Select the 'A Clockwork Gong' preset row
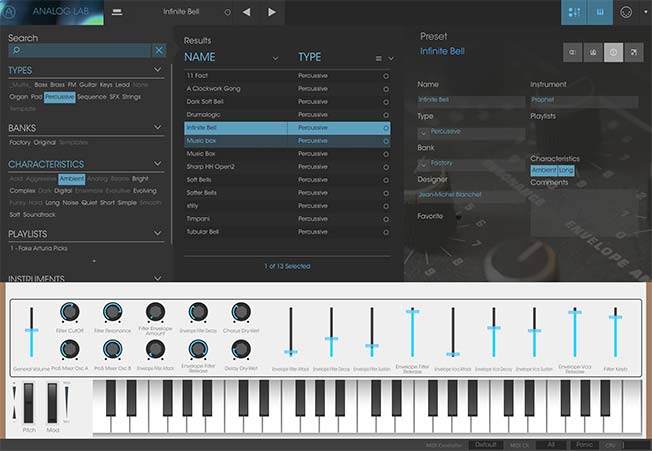652x451 pixels. [x=287, y=89]
